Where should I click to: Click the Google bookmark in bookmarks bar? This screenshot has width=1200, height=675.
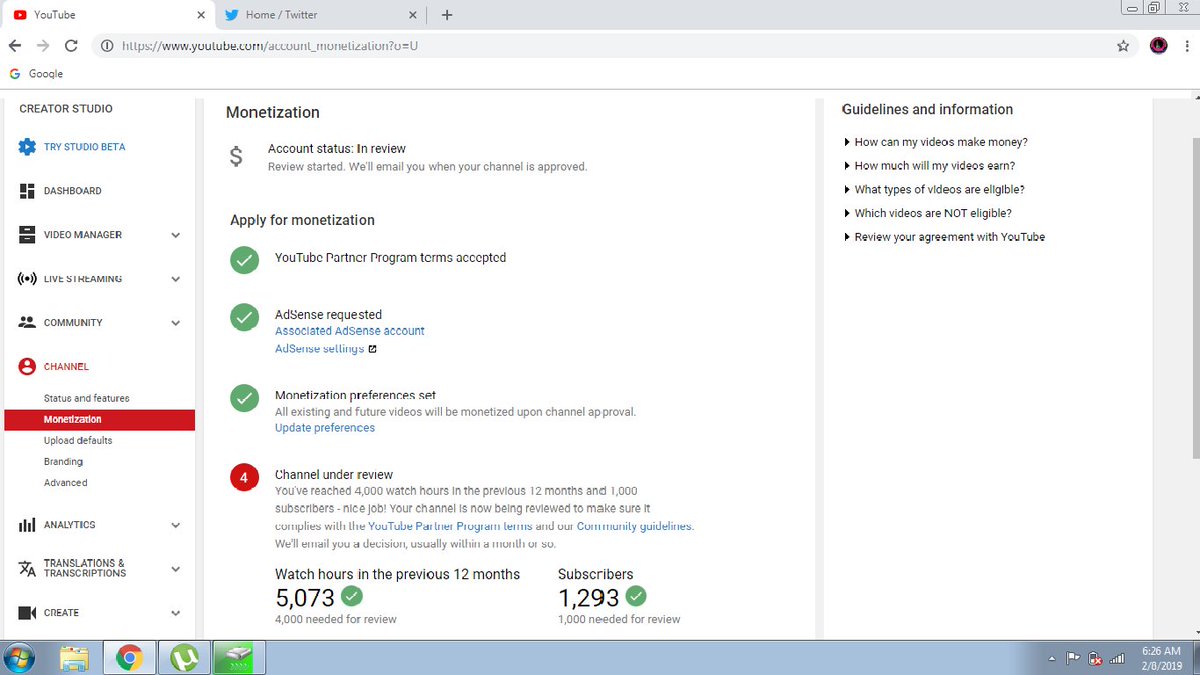(37, 74)
